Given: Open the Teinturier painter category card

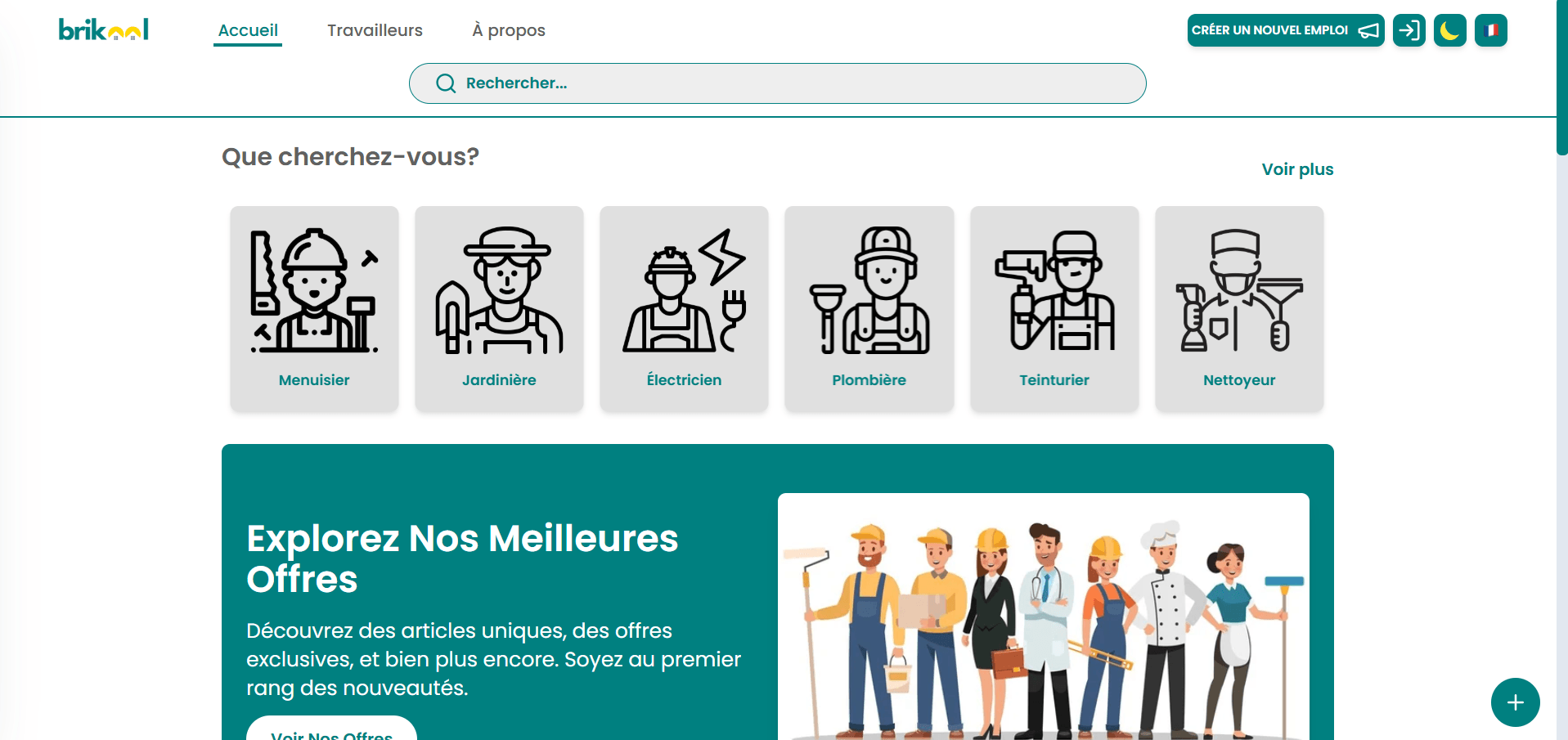Looking at the screenshot, I should (1054, 308).
